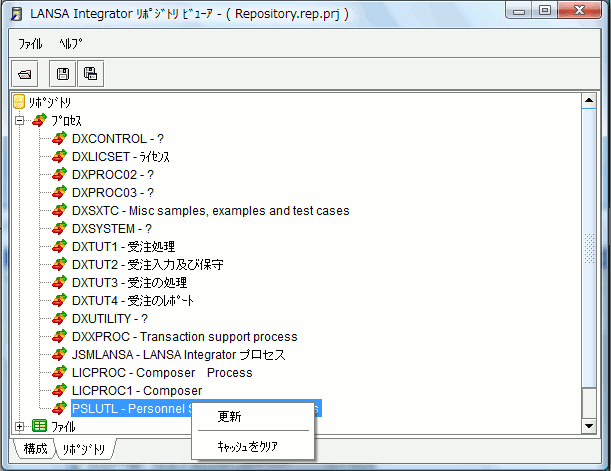Image resolution: width=611 pixels, height=471 pixels.
Task: Choose キャッシュをクリア from context menu
Action: coord(247,446)
